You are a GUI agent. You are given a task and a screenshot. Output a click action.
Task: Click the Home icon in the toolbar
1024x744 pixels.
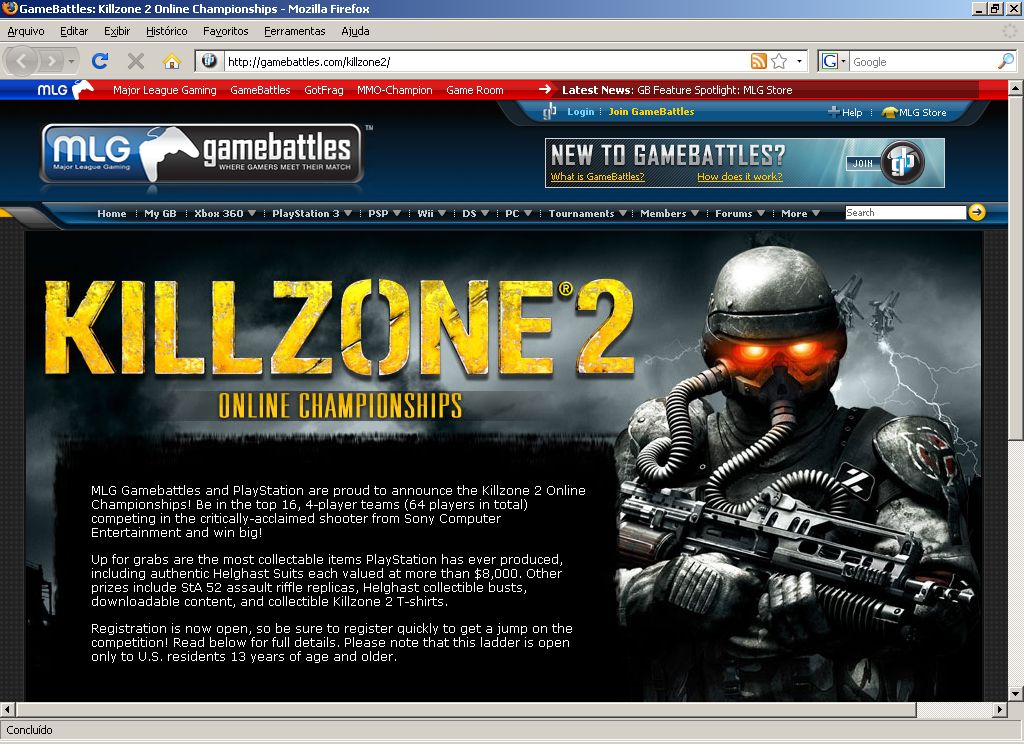(171, 61)
